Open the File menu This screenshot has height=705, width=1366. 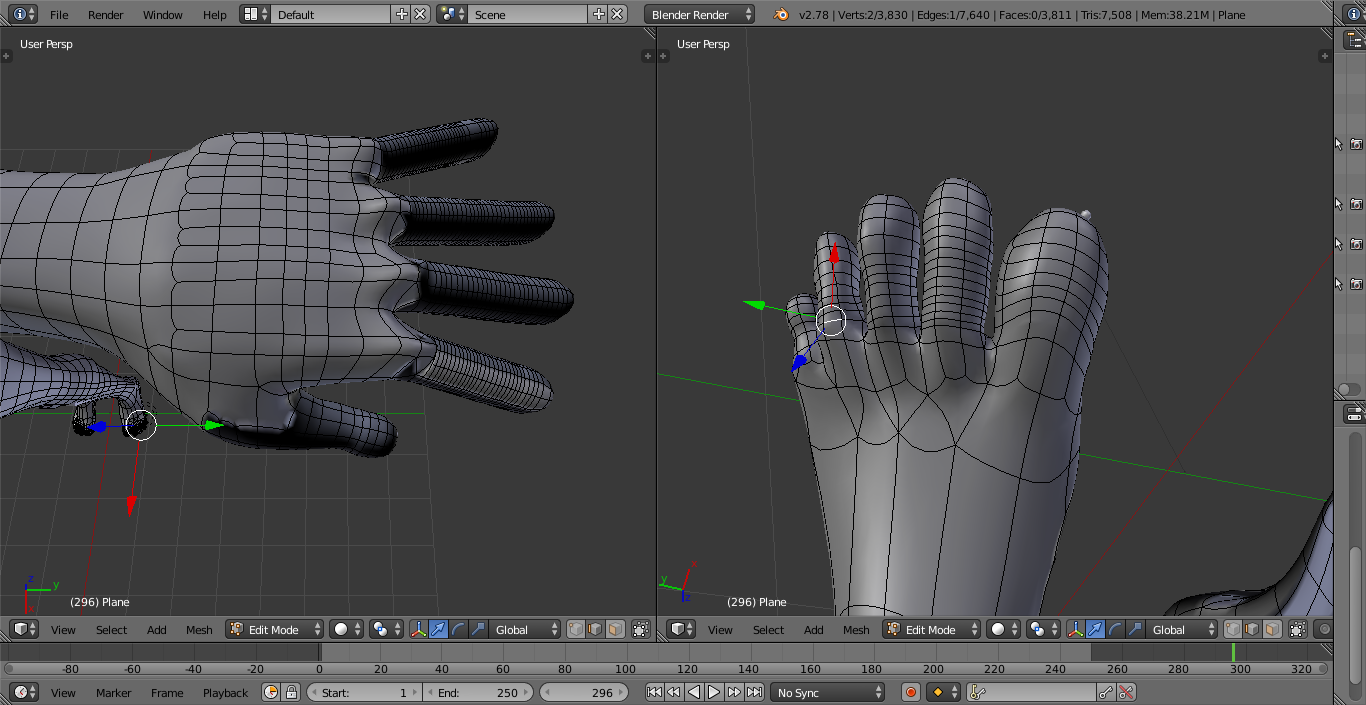tap(59, 15)
